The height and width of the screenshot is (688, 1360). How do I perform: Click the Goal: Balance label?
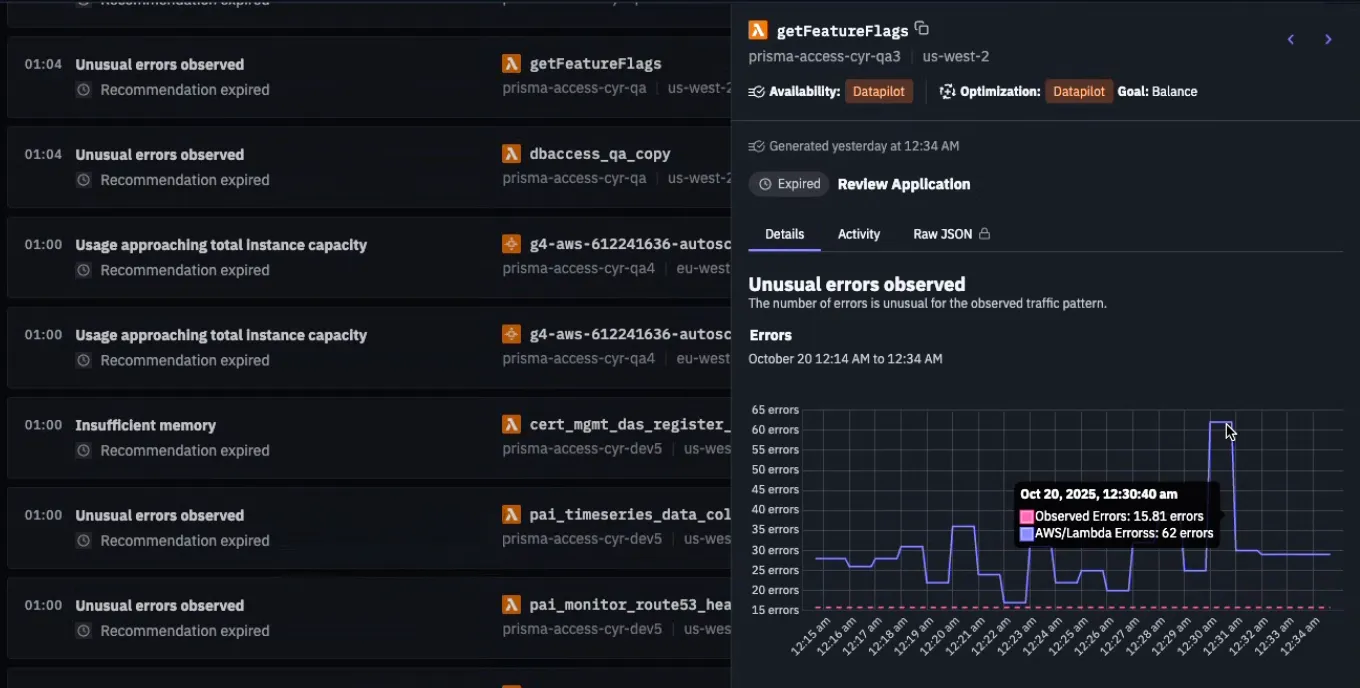coord(1157,91)
